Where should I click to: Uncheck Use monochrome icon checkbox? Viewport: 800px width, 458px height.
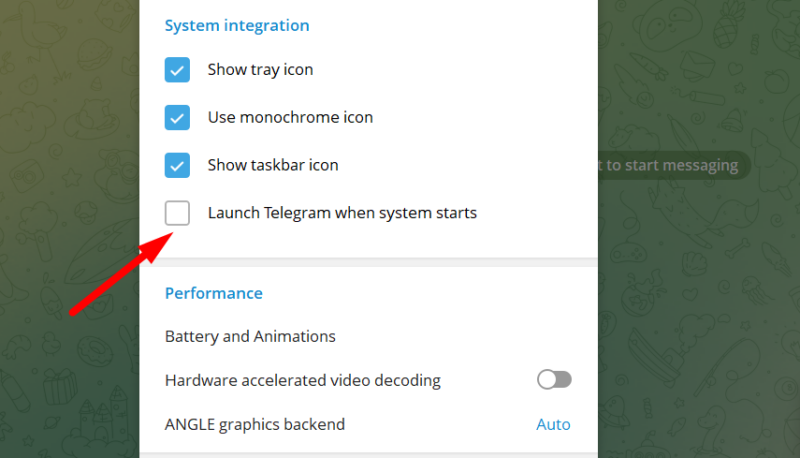[x=177, y=117]
